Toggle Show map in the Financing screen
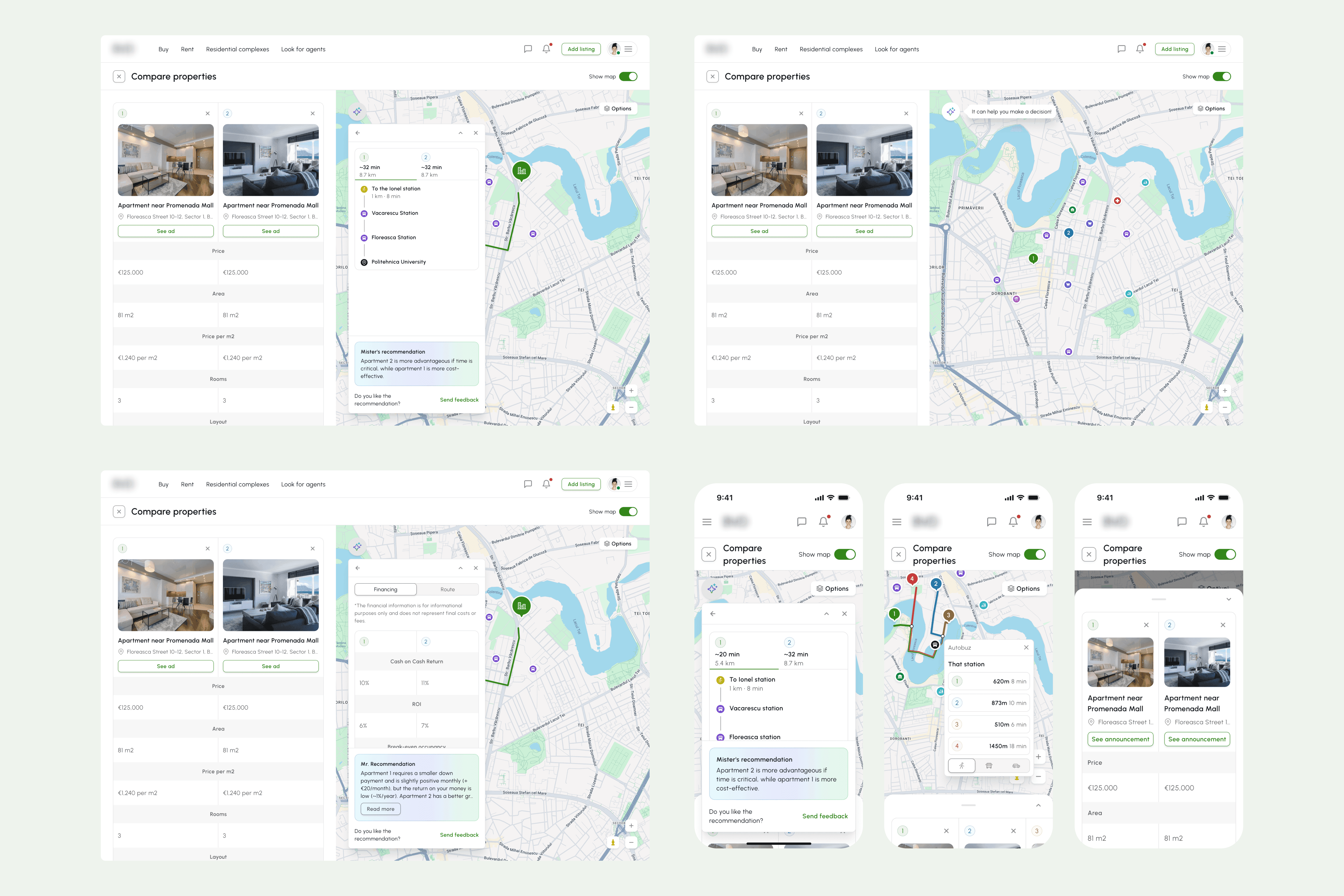1344x896 pixels. click(628, 512)
